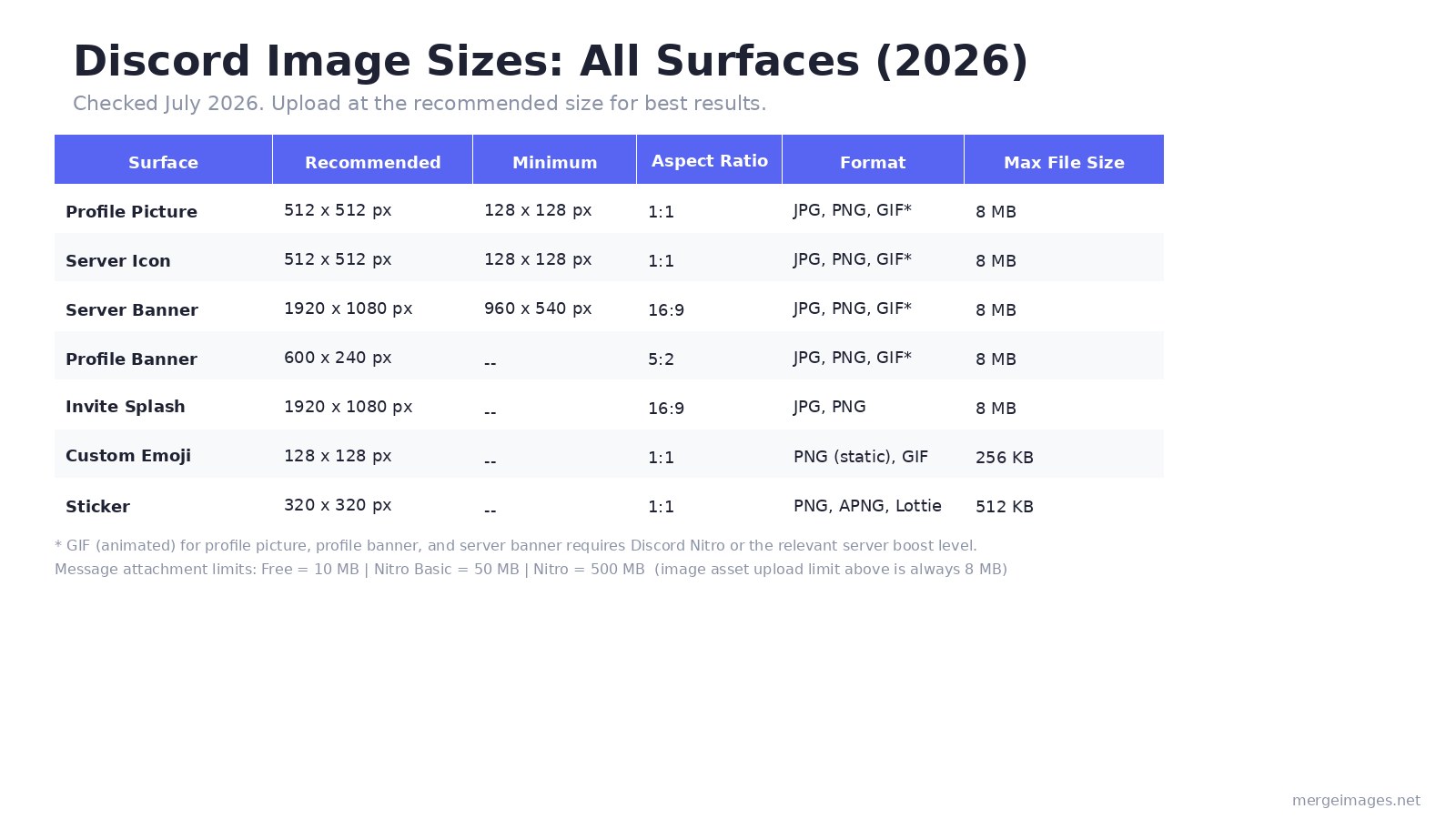This screenshot has height=819, width=1456.
Task: Click Profile Banner format JPG, PNG, GIF*
Action: point(852,358)
